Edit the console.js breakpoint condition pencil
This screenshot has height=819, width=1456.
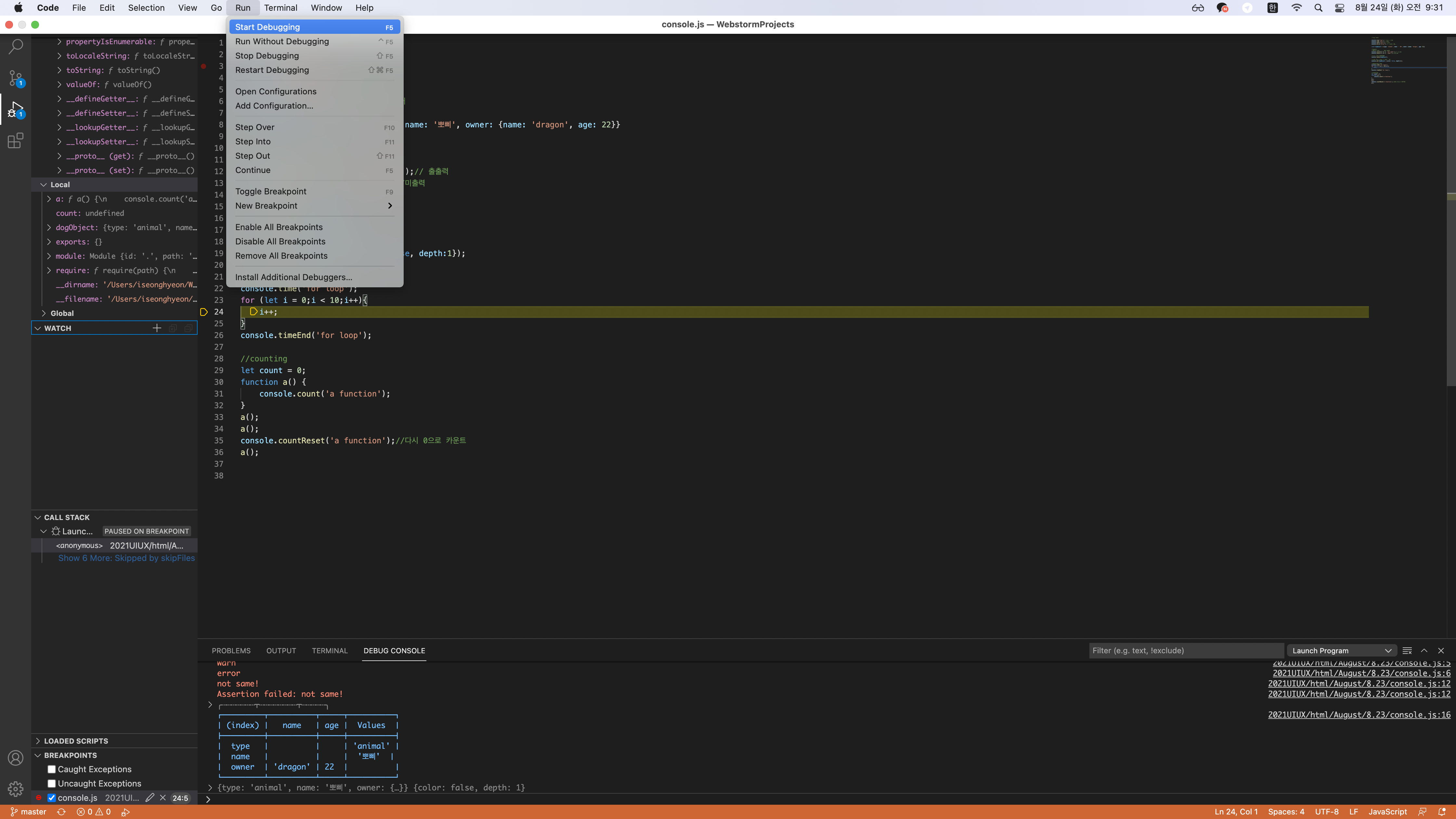pyautogui.click(x=149, y=798)
